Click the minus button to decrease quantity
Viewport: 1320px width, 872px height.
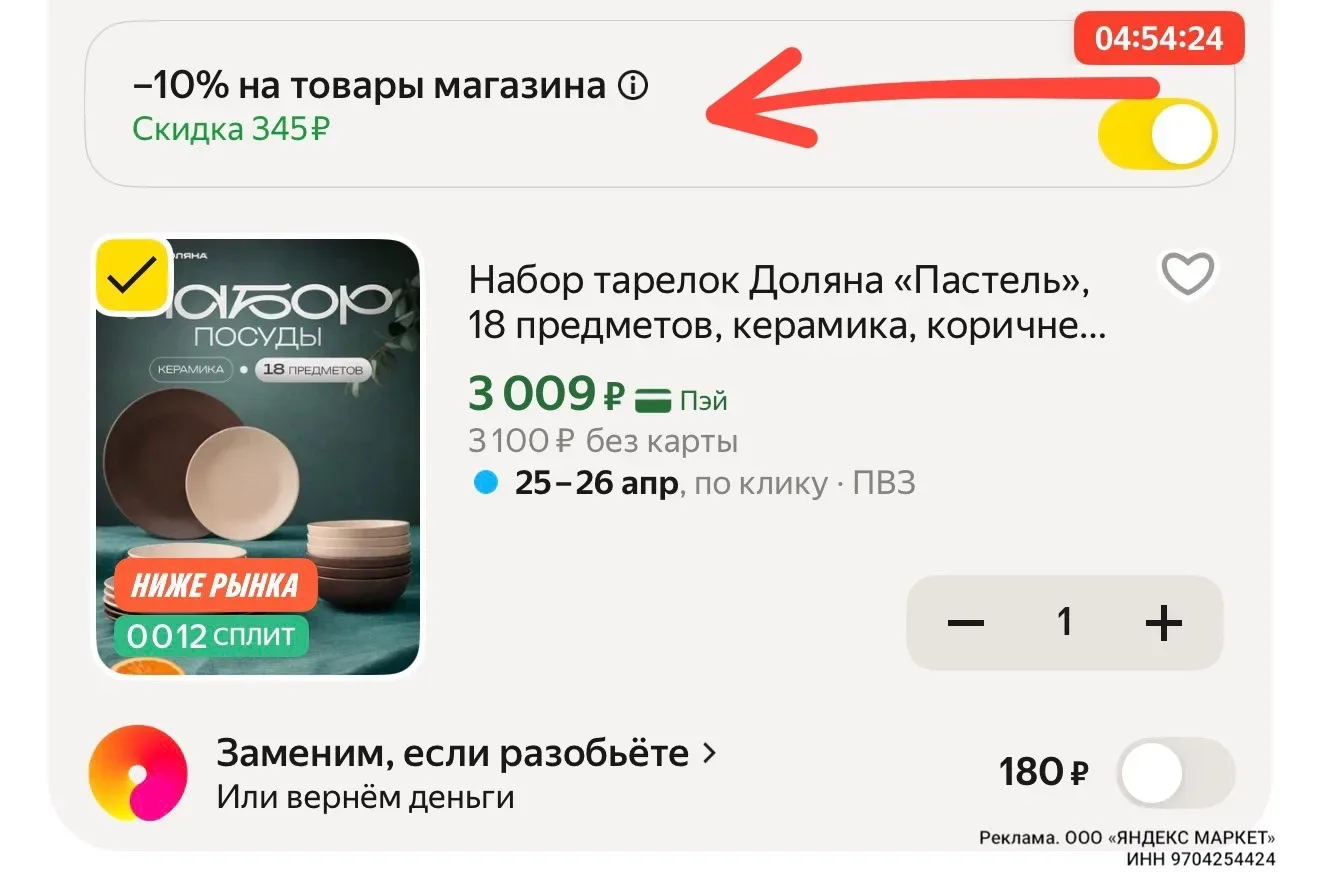pyautogui.click(x=966, y=624)
